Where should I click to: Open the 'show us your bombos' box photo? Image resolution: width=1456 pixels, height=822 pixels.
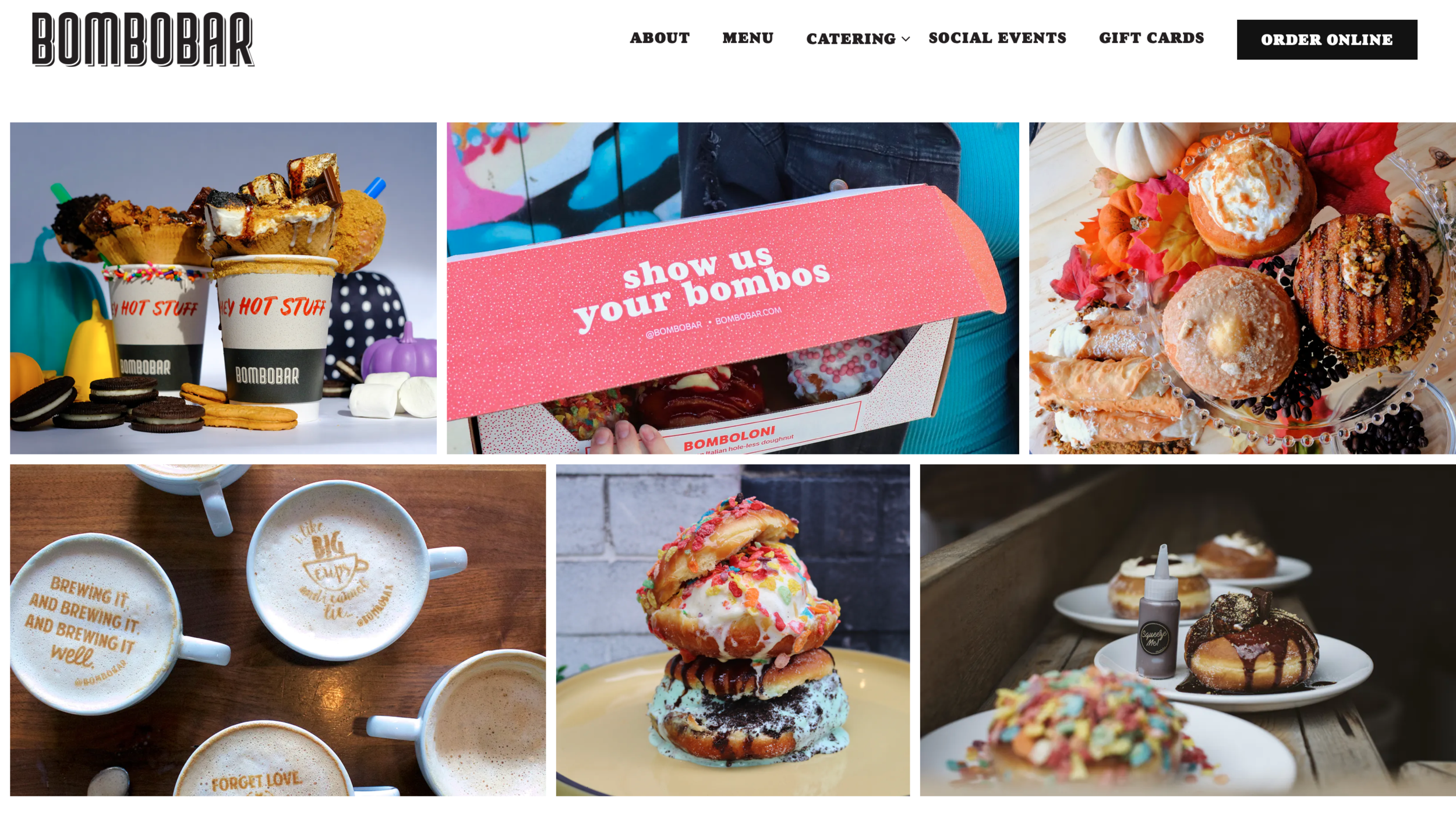[733, 288]
